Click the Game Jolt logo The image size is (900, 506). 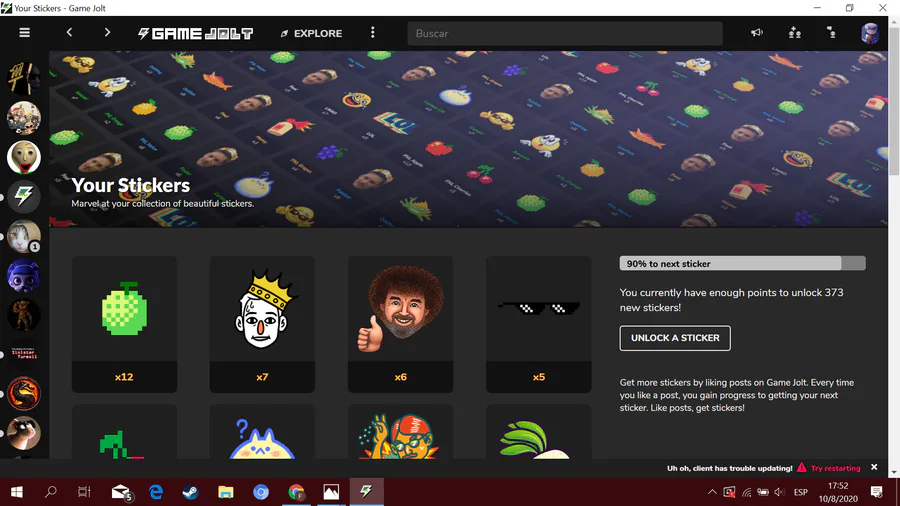(x=195, y=33)
